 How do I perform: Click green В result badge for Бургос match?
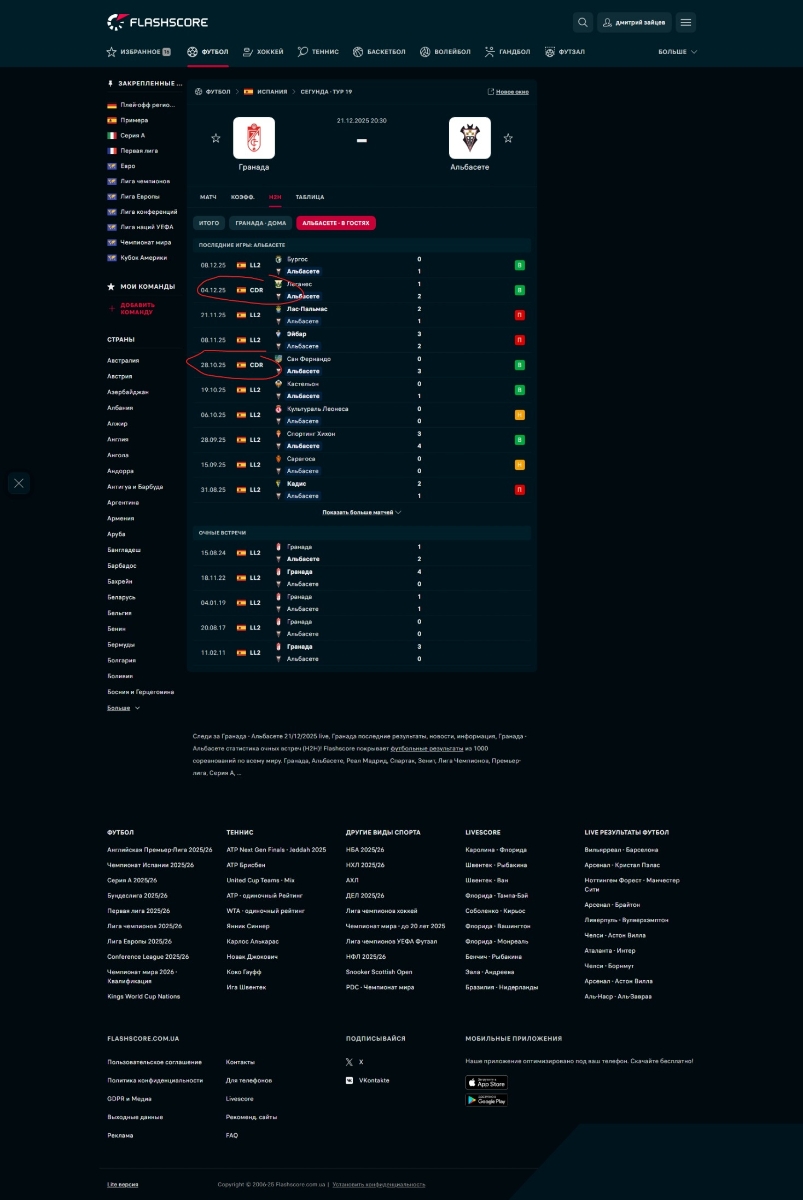click(x=519, y=265)
